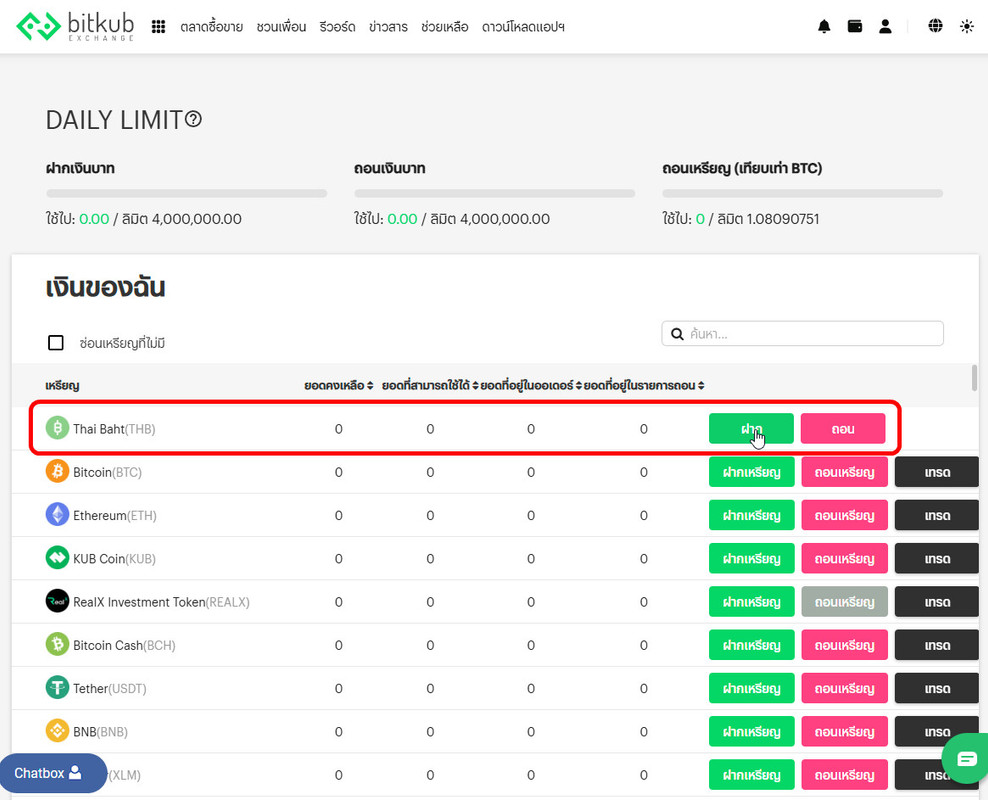The height and width of the screenshot is (800, 988).
Task: Click the coin table vertical scrollbar
Action: (x=975, y=378)
